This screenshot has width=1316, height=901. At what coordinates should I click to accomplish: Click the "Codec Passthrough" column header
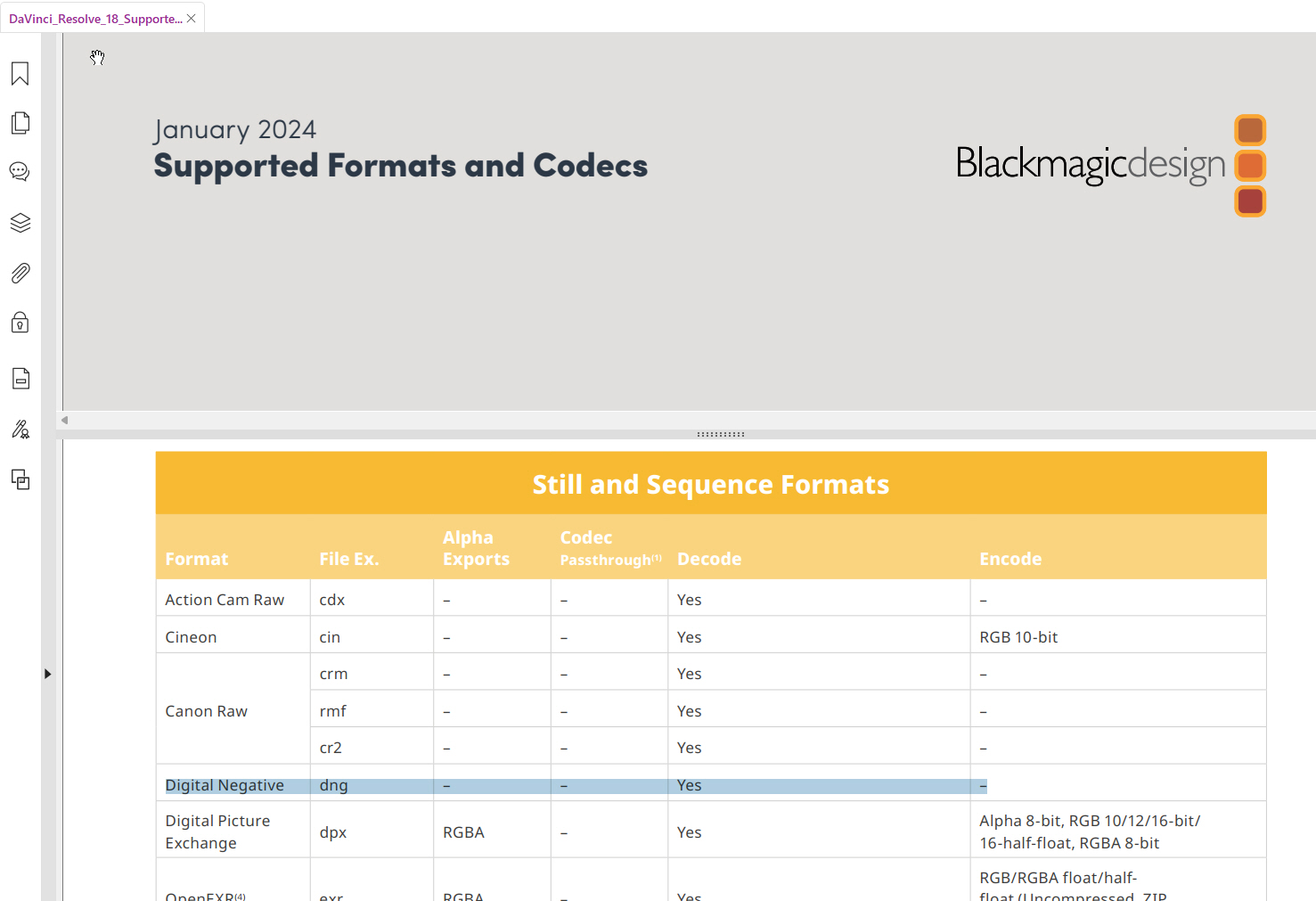coord(610,548)
